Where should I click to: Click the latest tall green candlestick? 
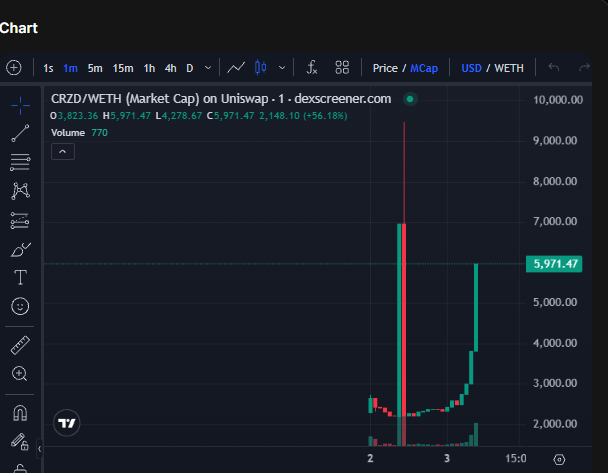pos(476,307)
